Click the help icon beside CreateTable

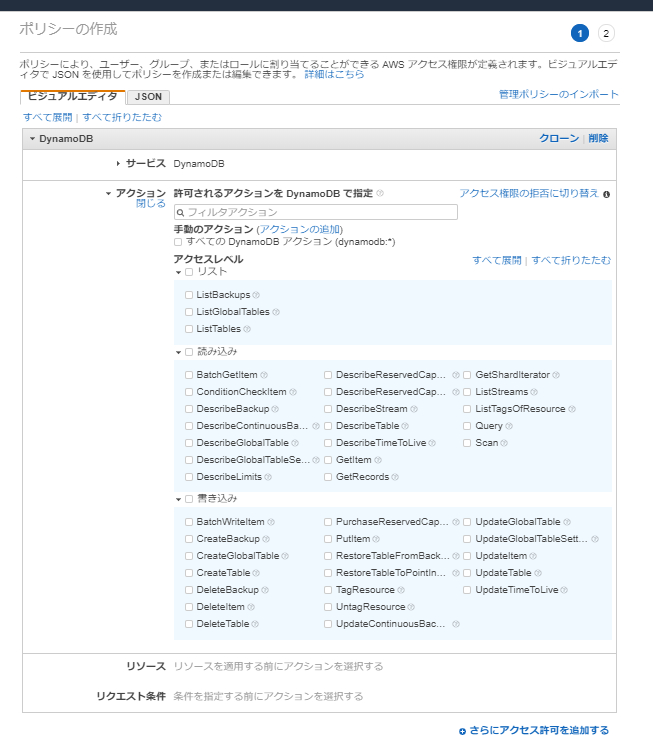[x=256, y=573]
